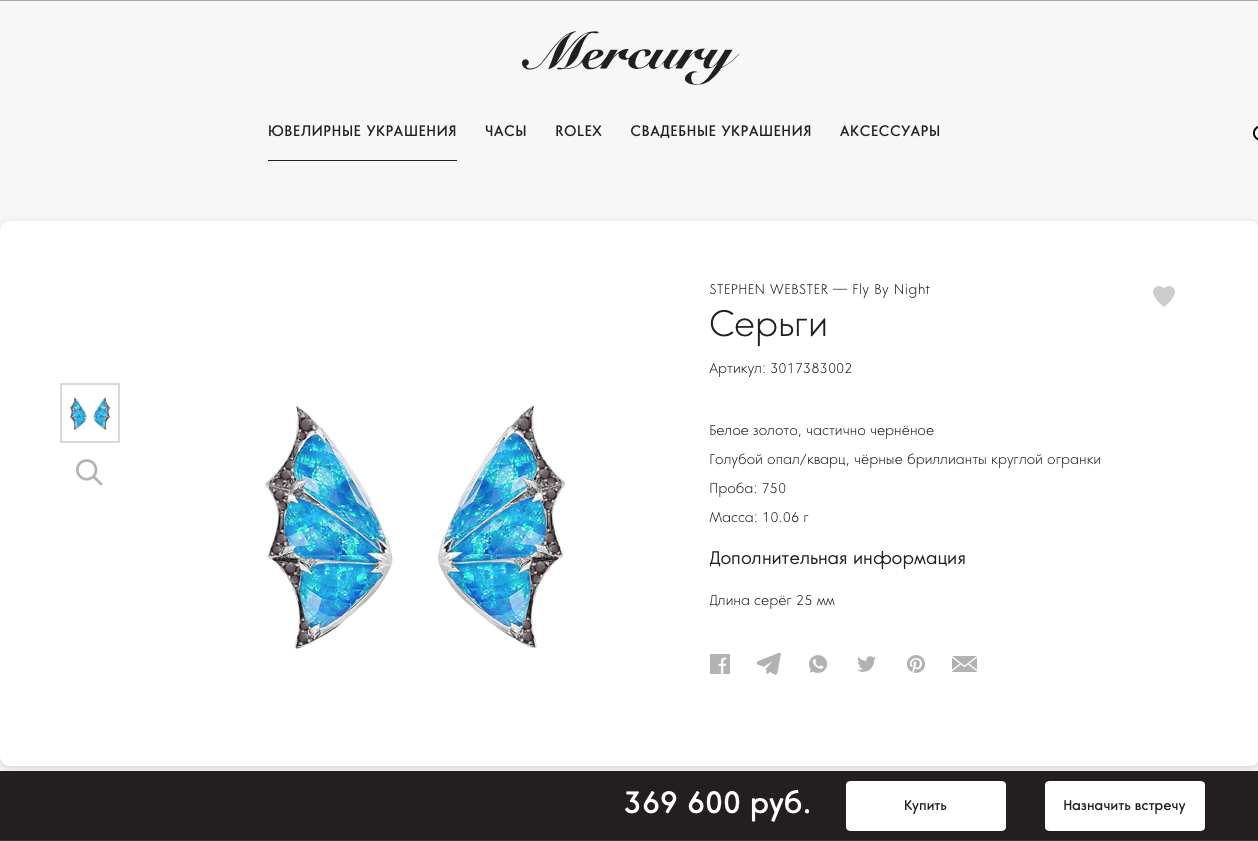Share the earrings on Facebook
This screenshot has width=1258, height=841.
point(720,664)
